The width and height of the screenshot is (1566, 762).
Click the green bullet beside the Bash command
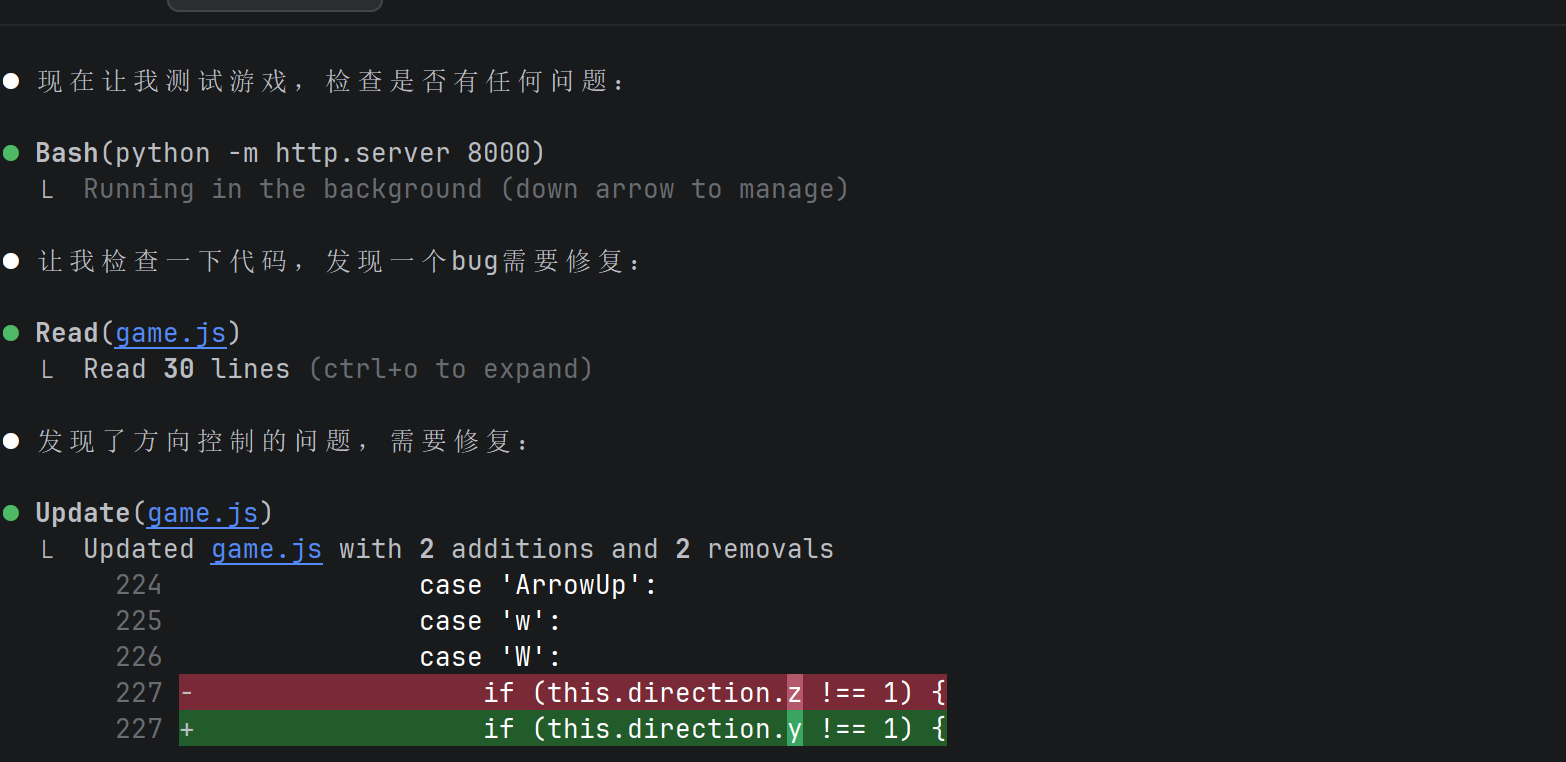pyautogui.click(x=11, y=153)
